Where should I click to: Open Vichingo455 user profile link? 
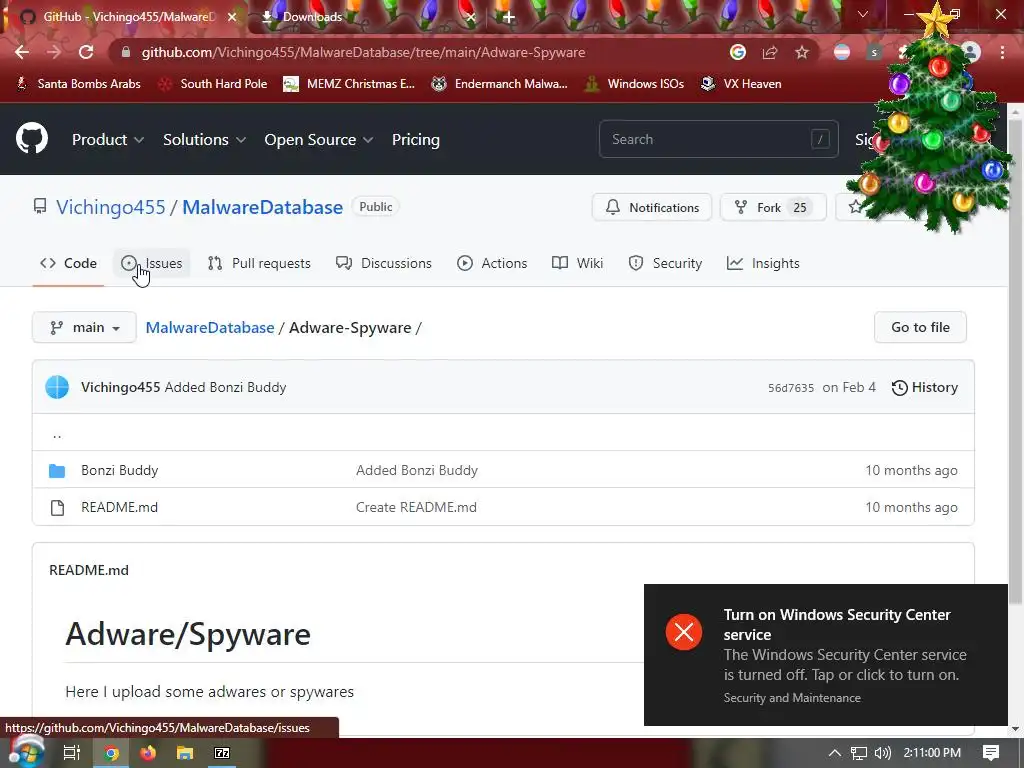pyautogui.click(x=110, y=207)
